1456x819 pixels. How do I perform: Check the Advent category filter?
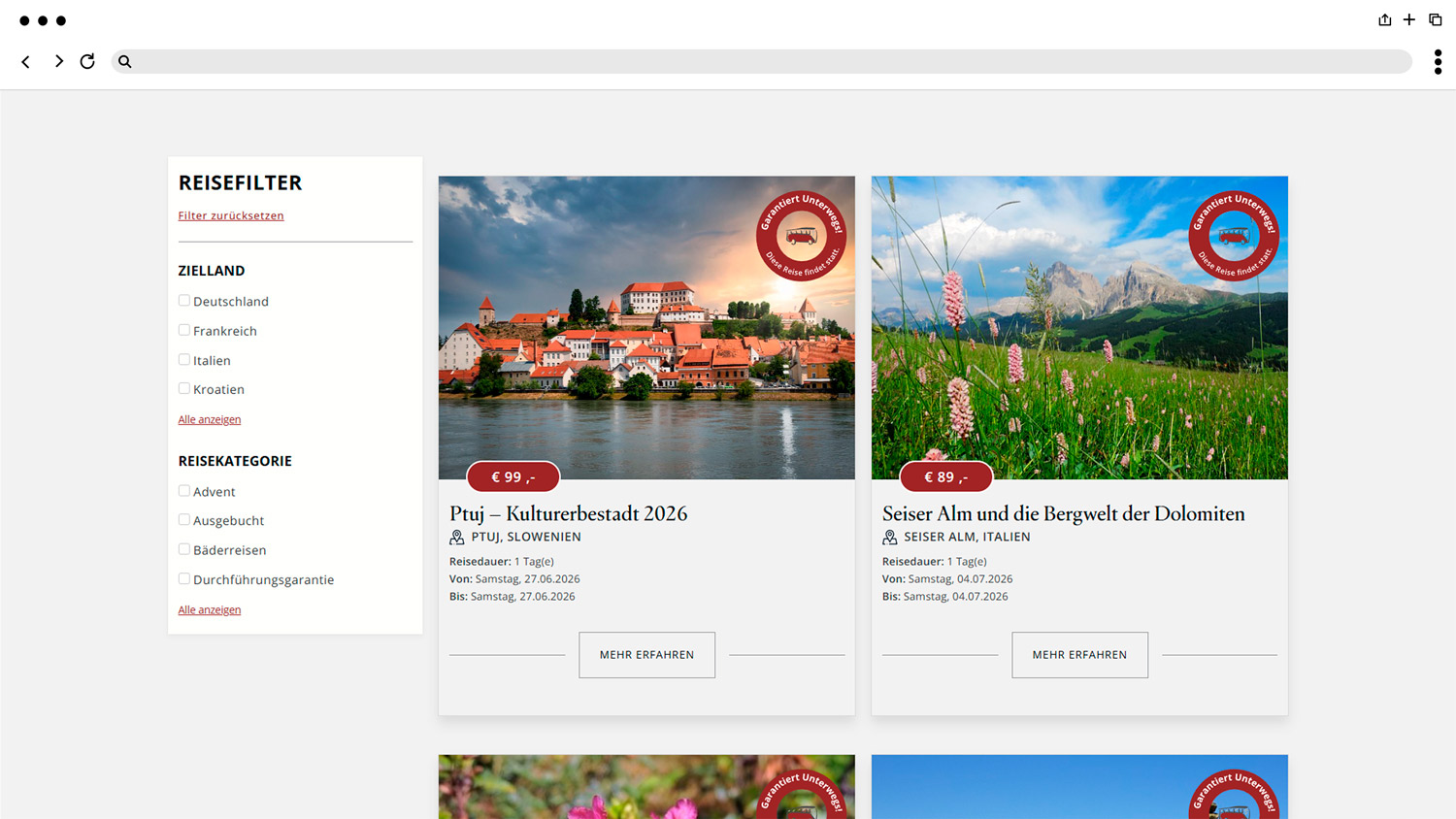coord(184,491)
